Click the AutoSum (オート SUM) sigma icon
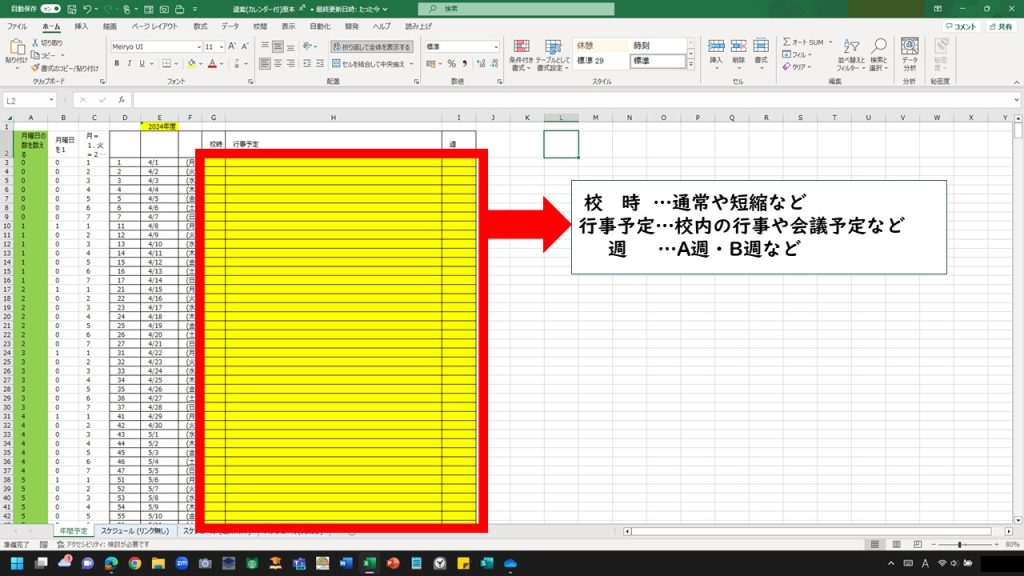 click(x=785, y=42)
